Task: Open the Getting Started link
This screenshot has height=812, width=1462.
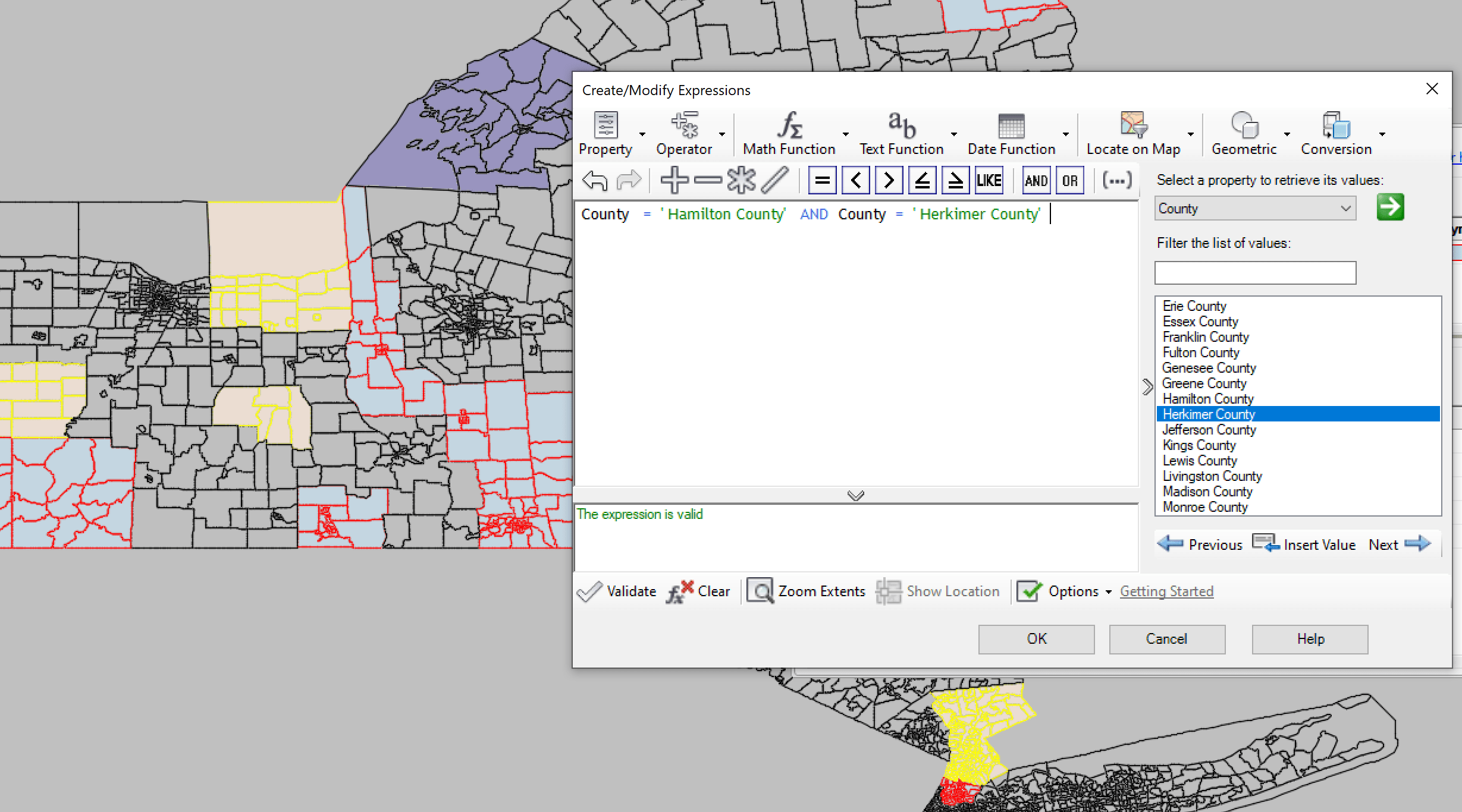Action: 1166,591
